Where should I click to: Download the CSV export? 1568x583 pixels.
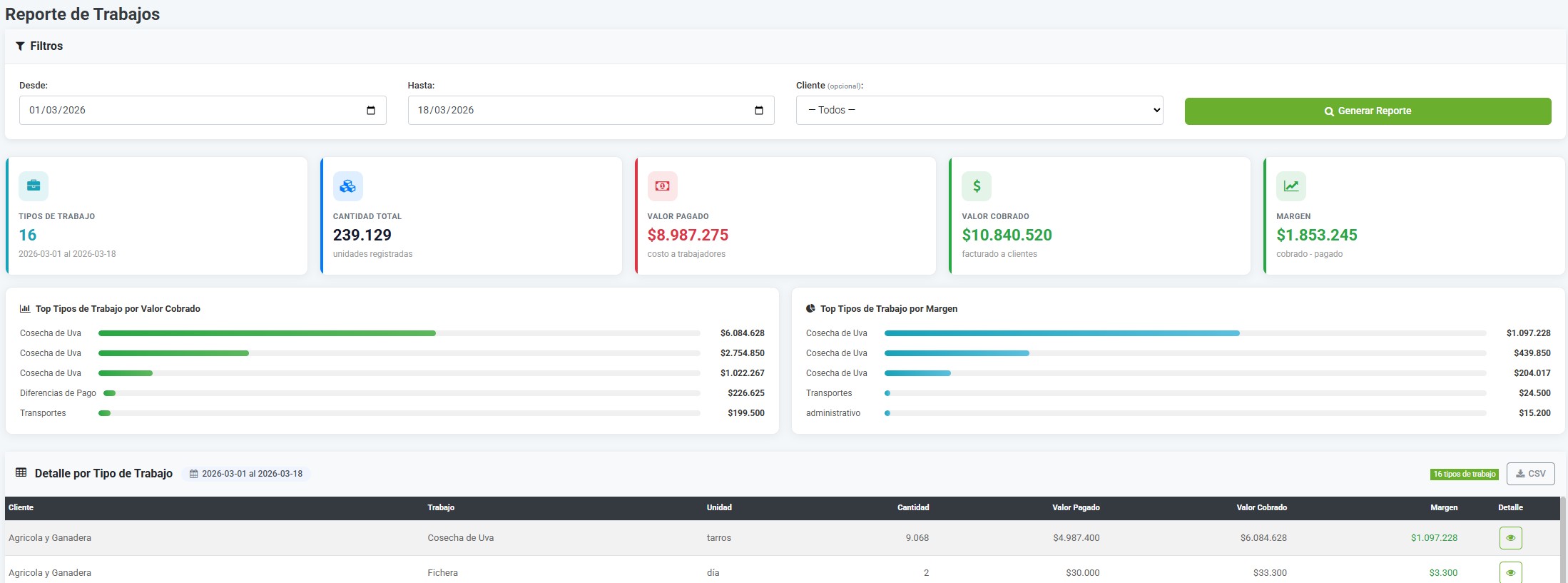pyautogui.click(x=1531, y=474)
